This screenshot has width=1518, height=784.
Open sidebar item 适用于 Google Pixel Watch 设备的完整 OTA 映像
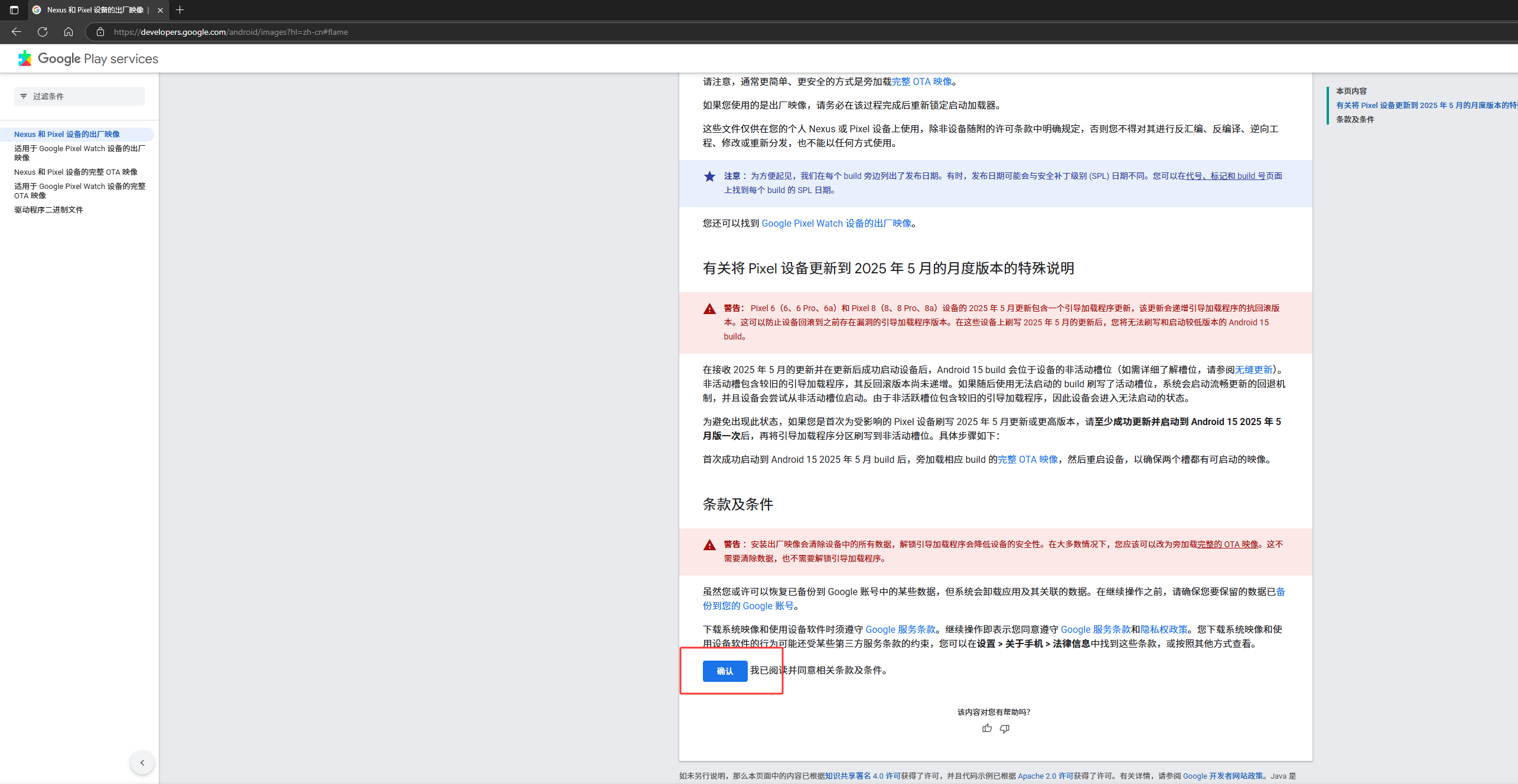tap(80, 191)
